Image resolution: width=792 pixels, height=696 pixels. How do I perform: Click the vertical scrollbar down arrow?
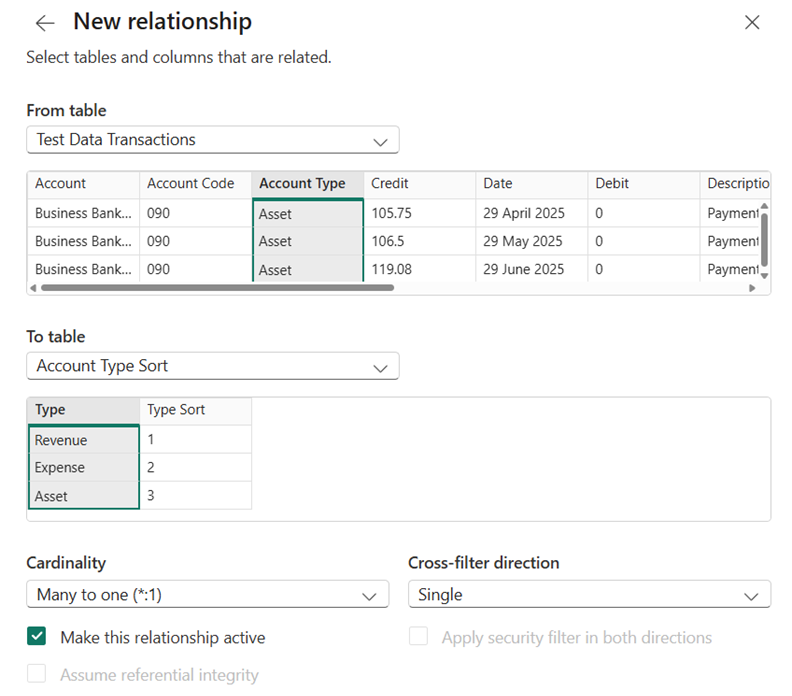(765, 275)
